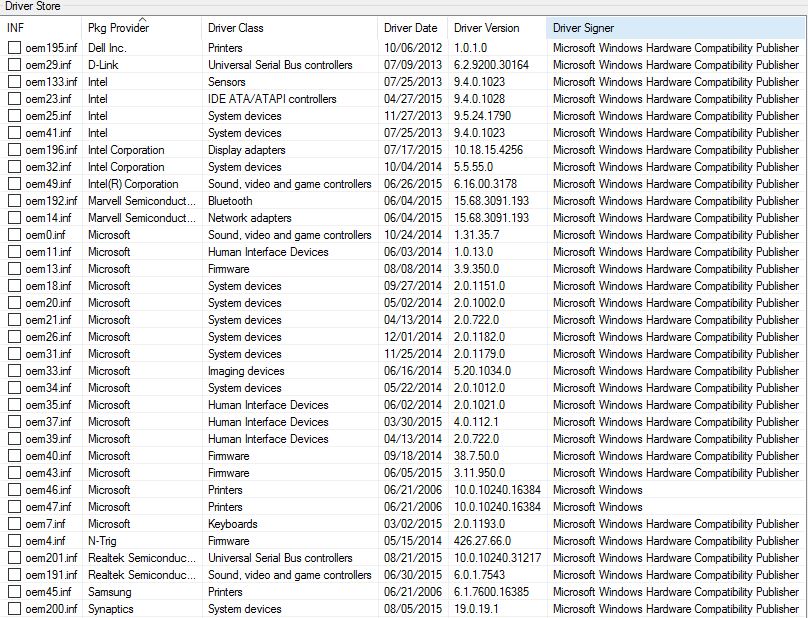Mark the oem192.inf checkbox
The width and height of the screenshot is (808, 618).
(14, 201)
